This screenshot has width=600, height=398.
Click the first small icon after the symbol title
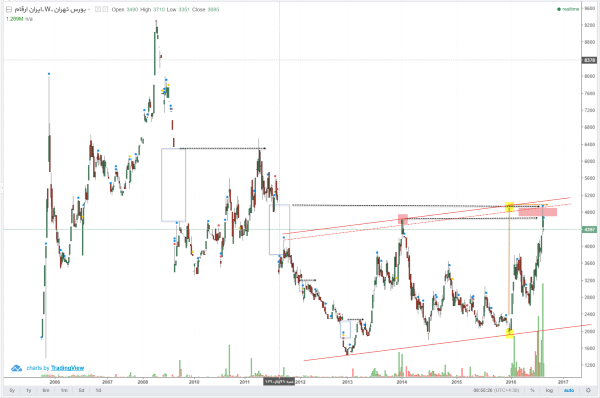coord(98,9)
